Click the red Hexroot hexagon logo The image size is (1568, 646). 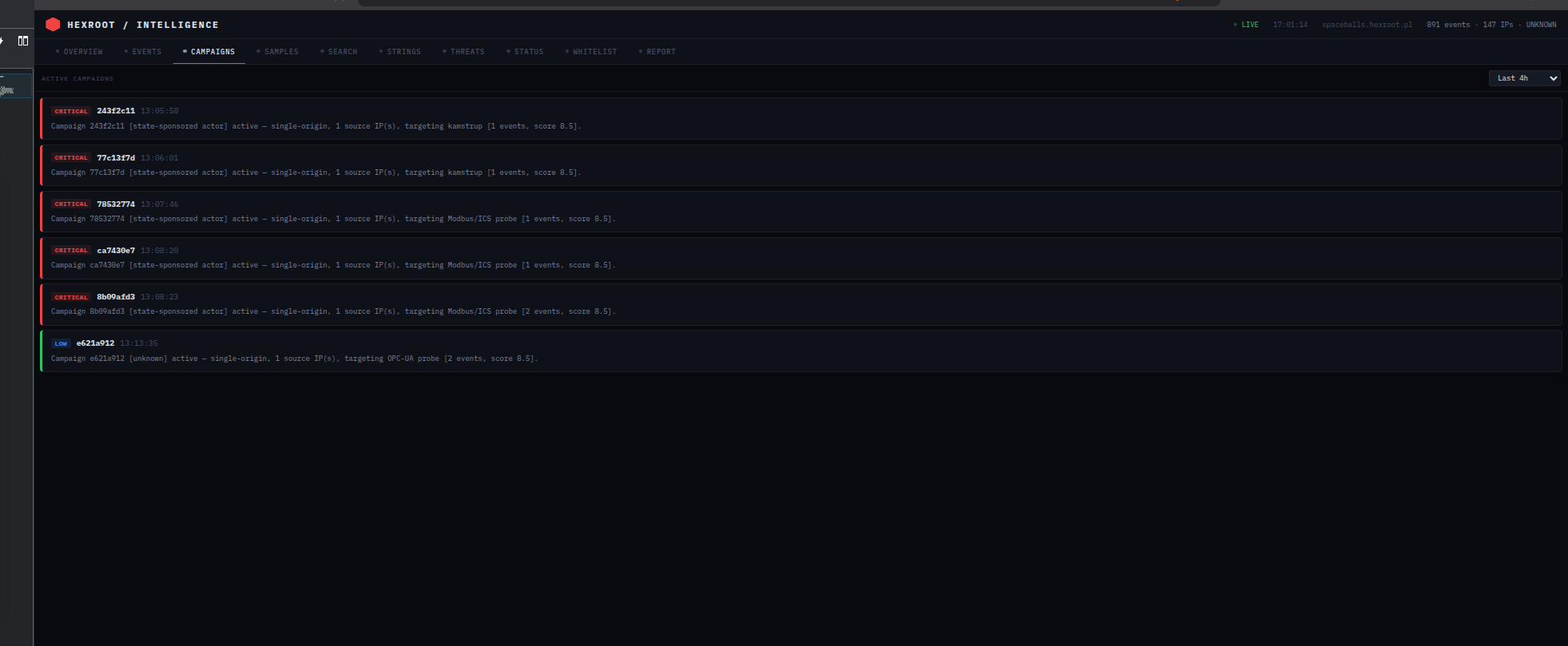[x=53, y=25]
